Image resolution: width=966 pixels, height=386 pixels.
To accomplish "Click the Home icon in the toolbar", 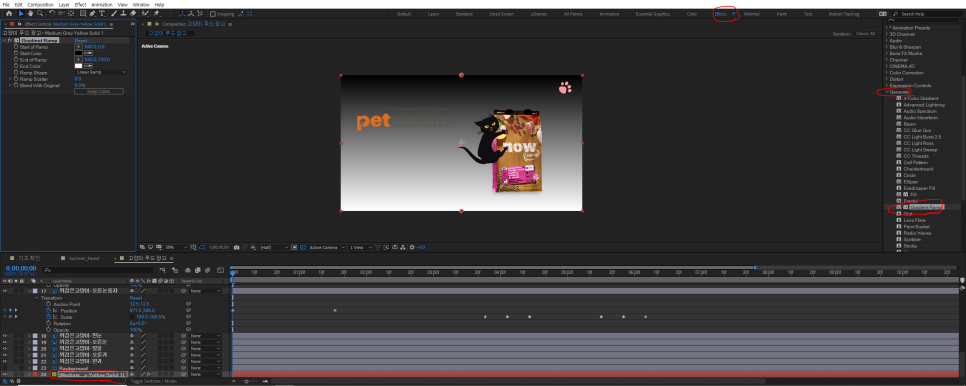I will tap(9, 13).
